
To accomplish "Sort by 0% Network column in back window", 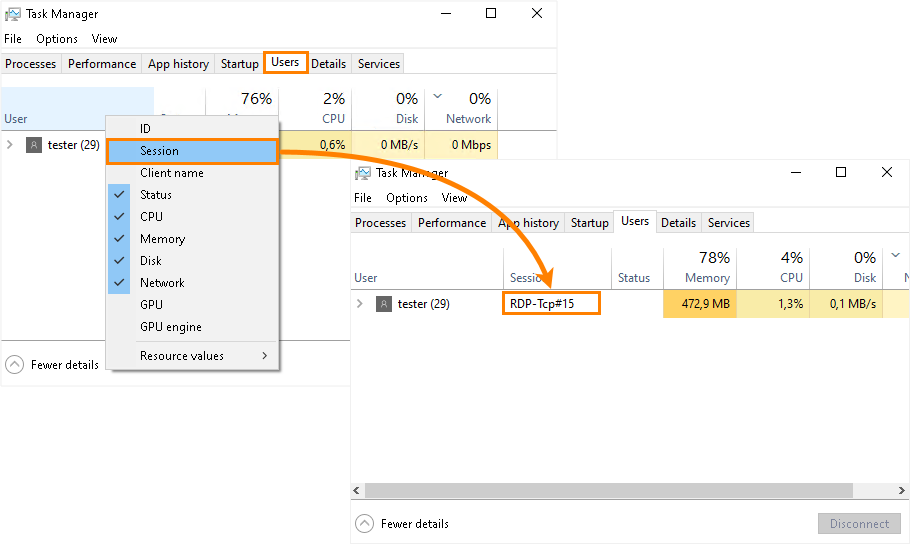I will tap(461, 109).
